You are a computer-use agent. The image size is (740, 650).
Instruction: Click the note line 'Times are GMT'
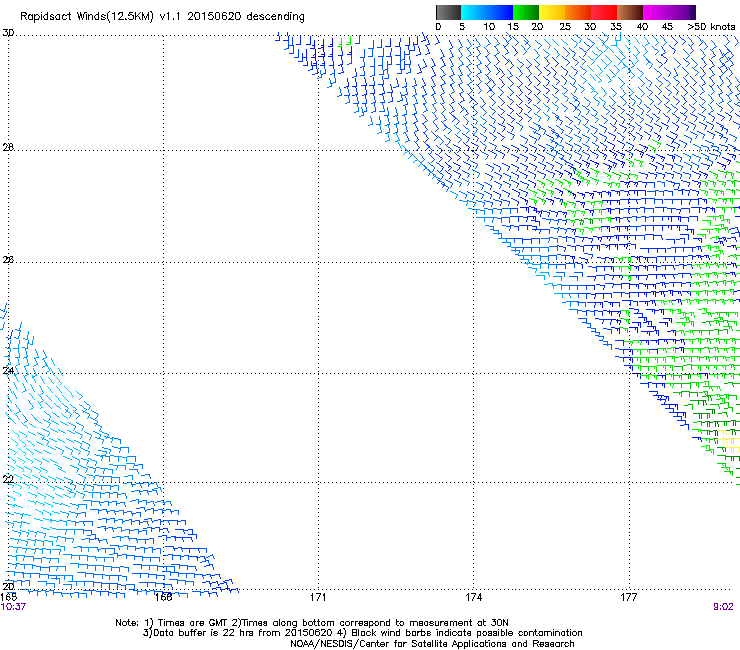[193, 623]
